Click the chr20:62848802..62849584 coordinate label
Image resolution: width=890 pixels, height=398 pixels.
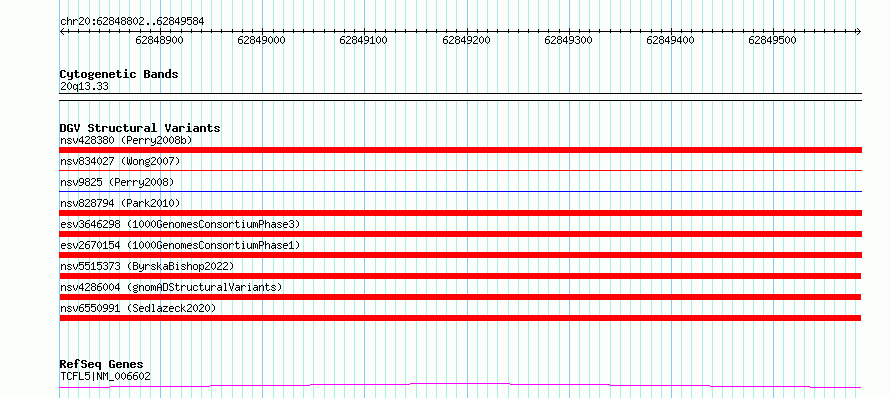[x=132, y=21]
